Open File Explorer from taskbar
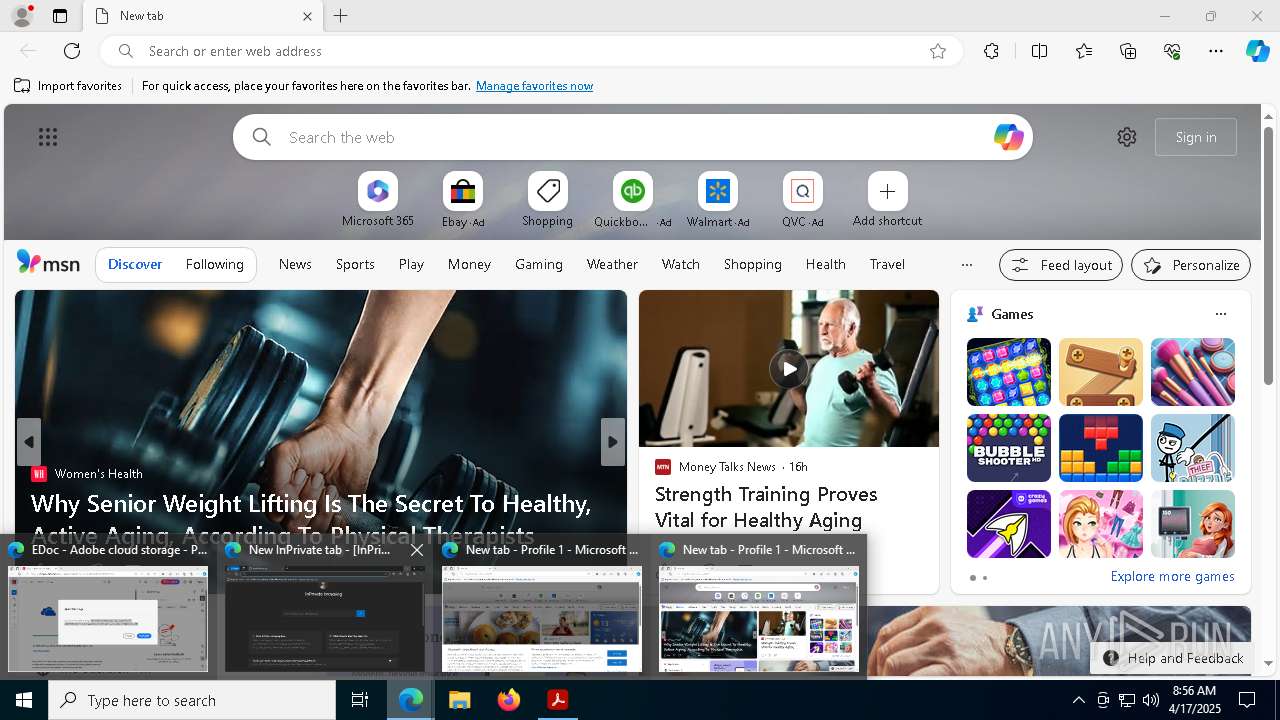The image size is (1280, 720). pos(459,700)
